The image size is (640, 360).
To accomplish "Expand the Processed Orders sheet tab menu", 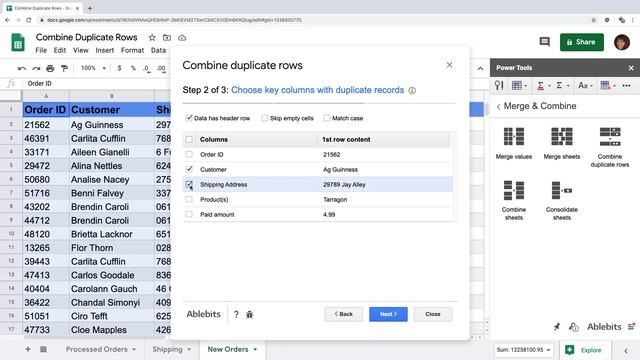I will 134,349.
